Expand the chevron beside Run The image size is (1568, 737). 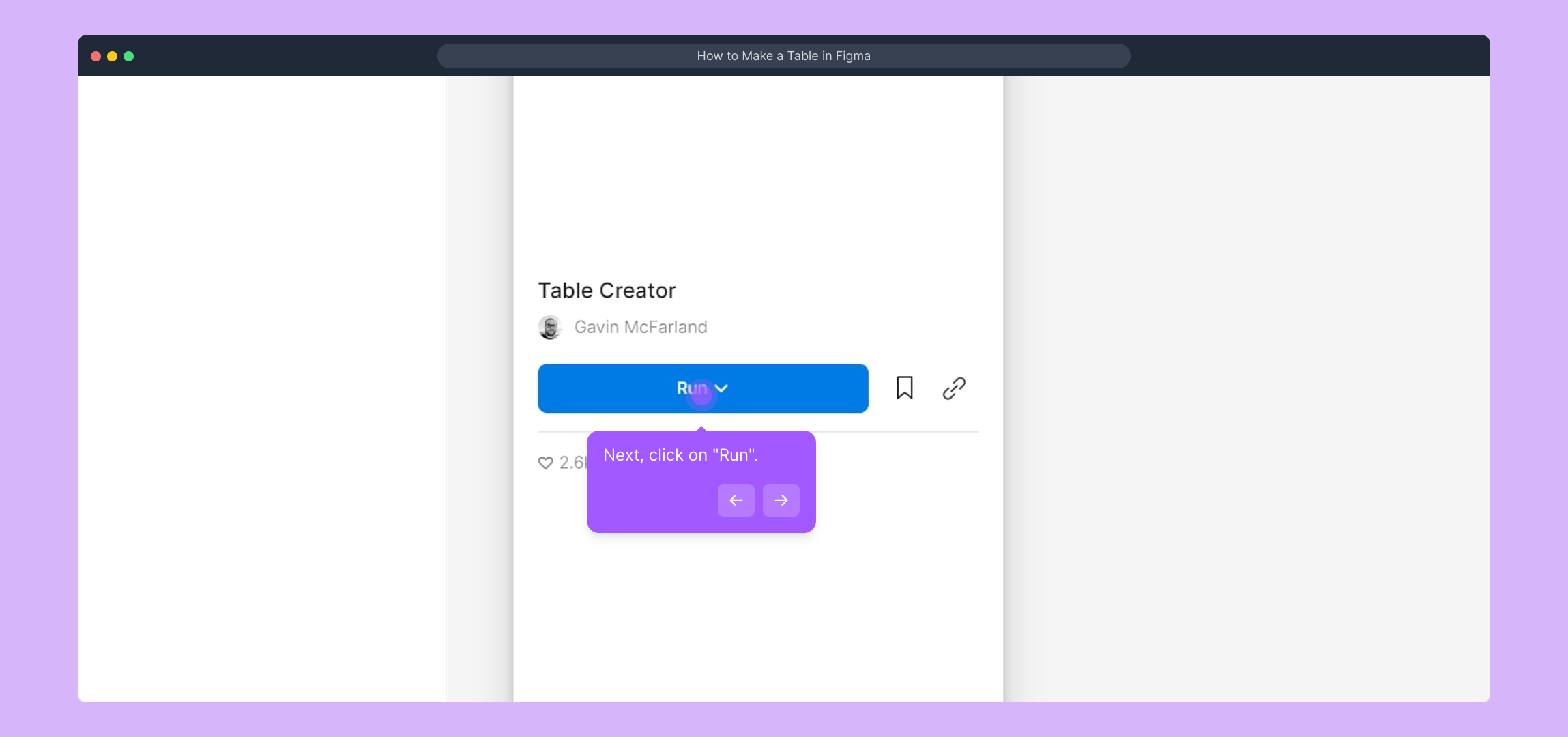721,388
